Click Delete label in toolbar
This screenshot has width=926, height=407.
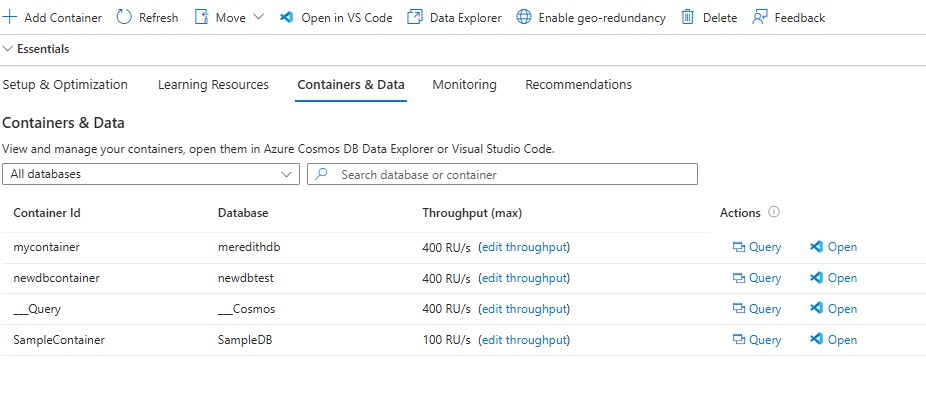coord(720,18)
